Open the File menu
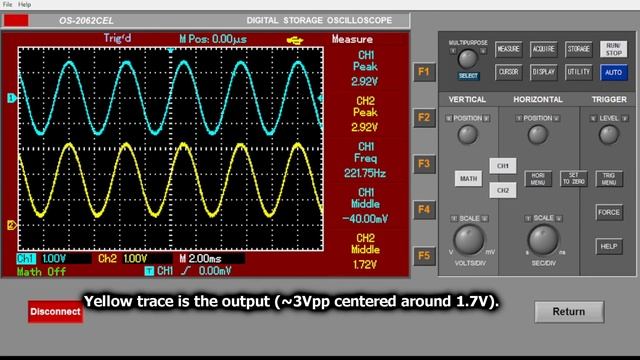 (7, 4)
